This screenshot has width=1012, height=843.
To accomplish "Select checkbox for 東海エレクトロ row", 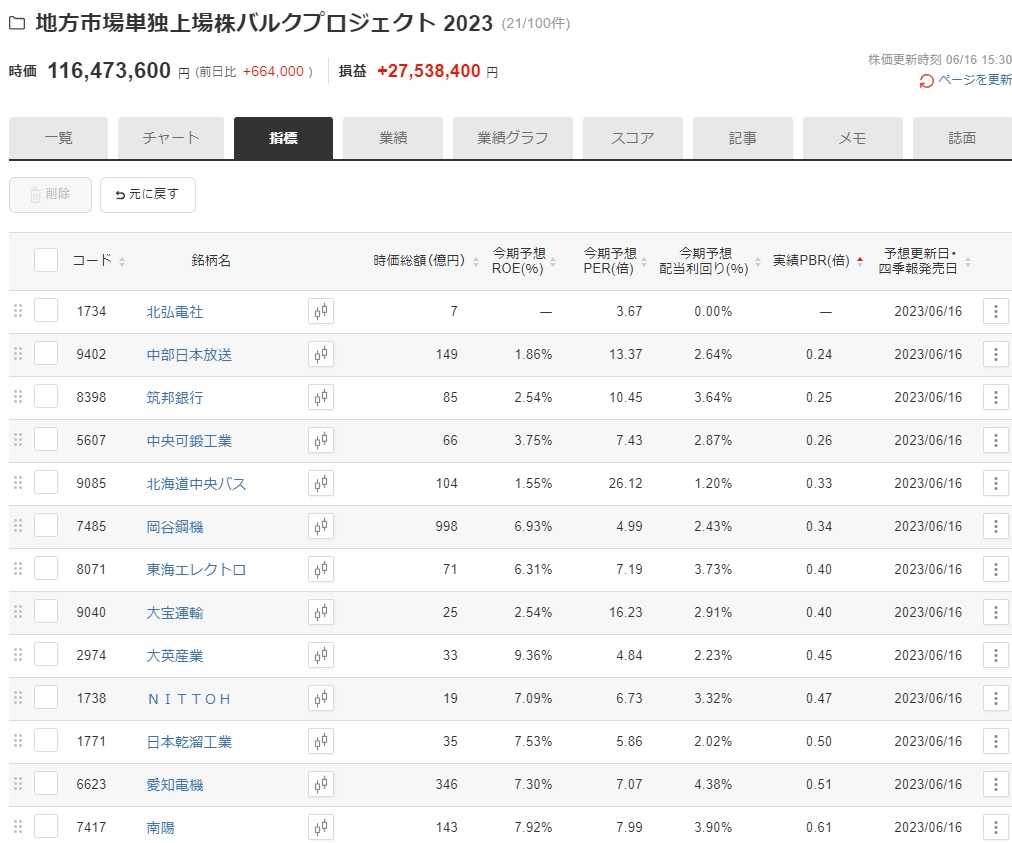I will [x=46, y=570].
